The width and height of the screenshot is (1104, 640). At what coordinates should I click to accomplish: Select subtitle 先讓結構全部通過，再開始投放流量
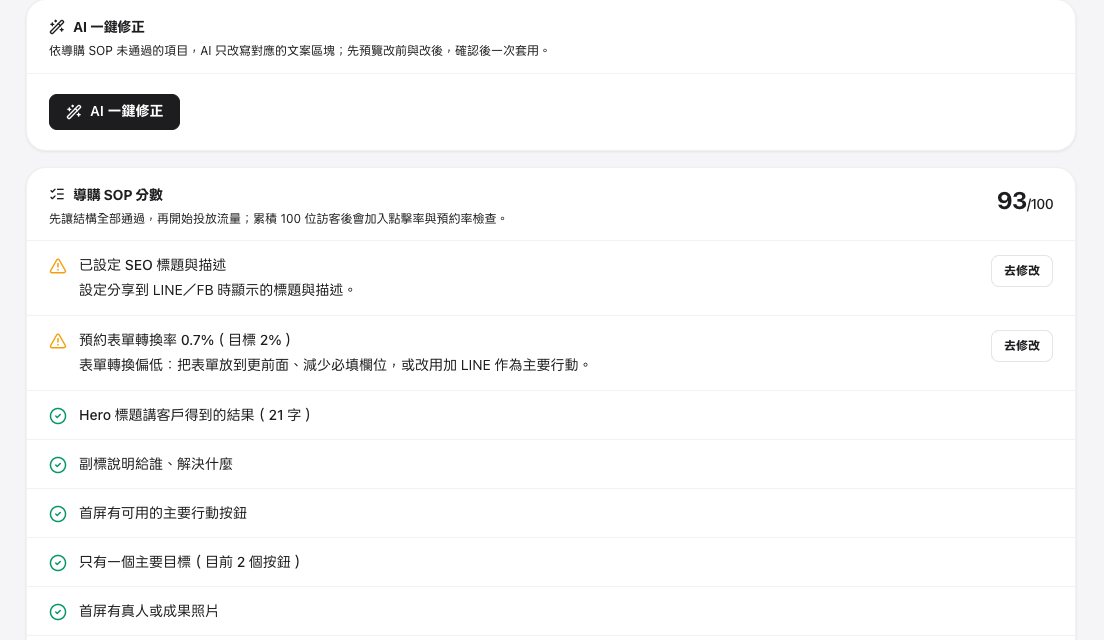(277, 219)
